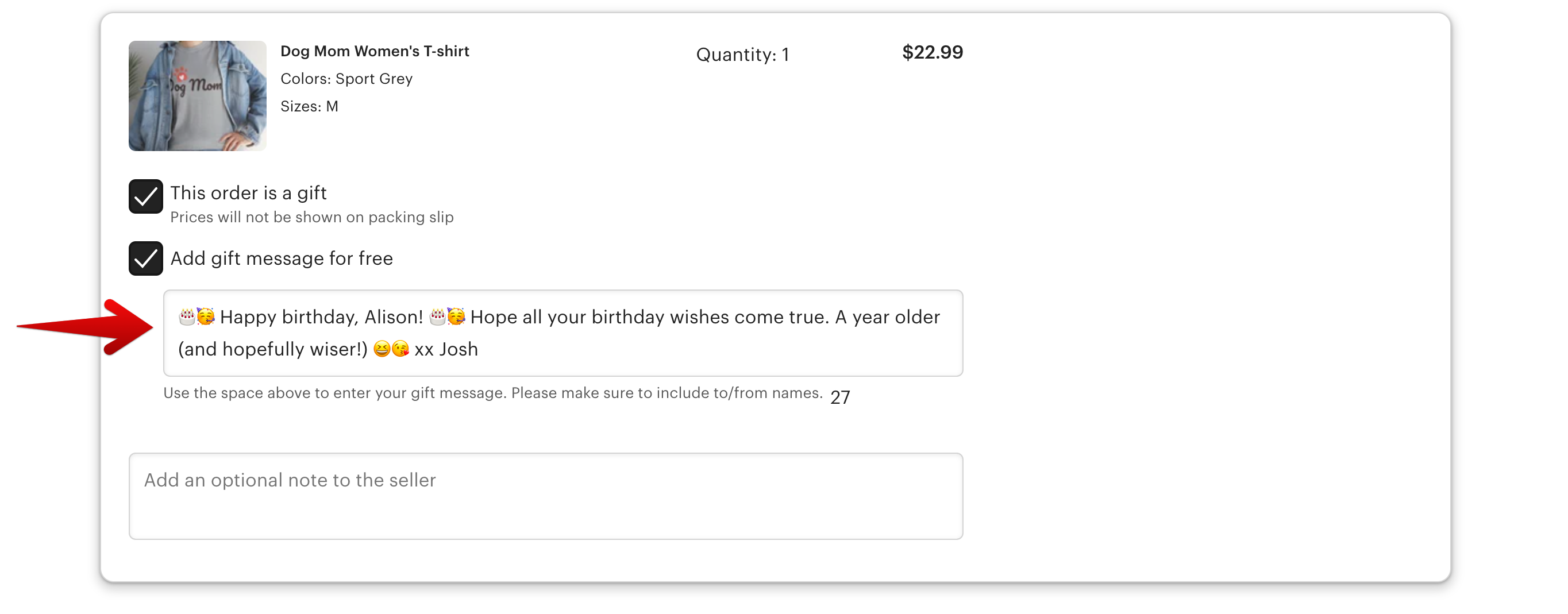Click the checkmark icon beside This order is a gift
1568x614 pixels.
(145, 196)
